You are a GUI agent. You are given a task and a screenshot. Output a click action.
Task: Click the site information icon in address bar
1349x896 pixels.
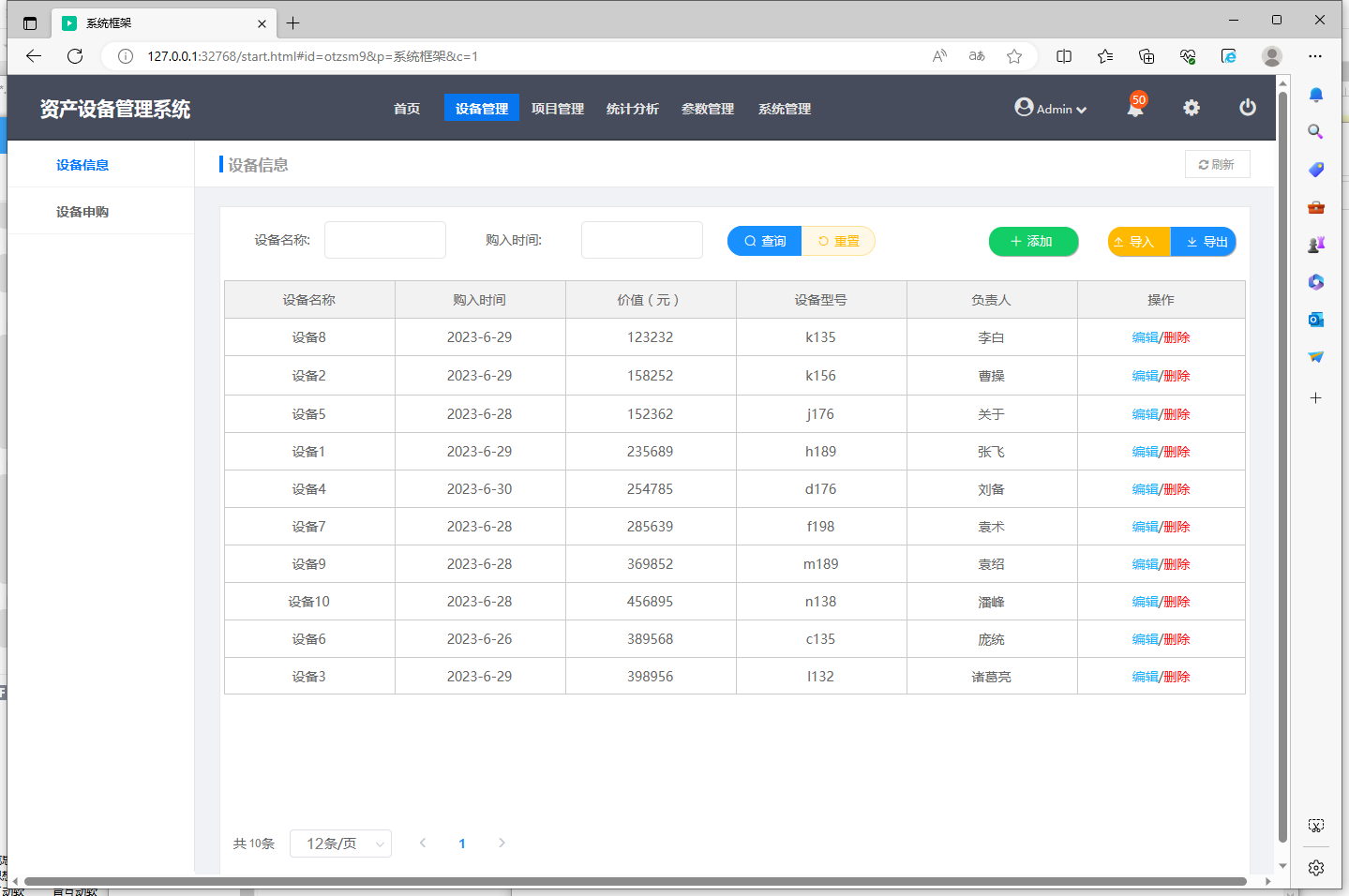126,56
